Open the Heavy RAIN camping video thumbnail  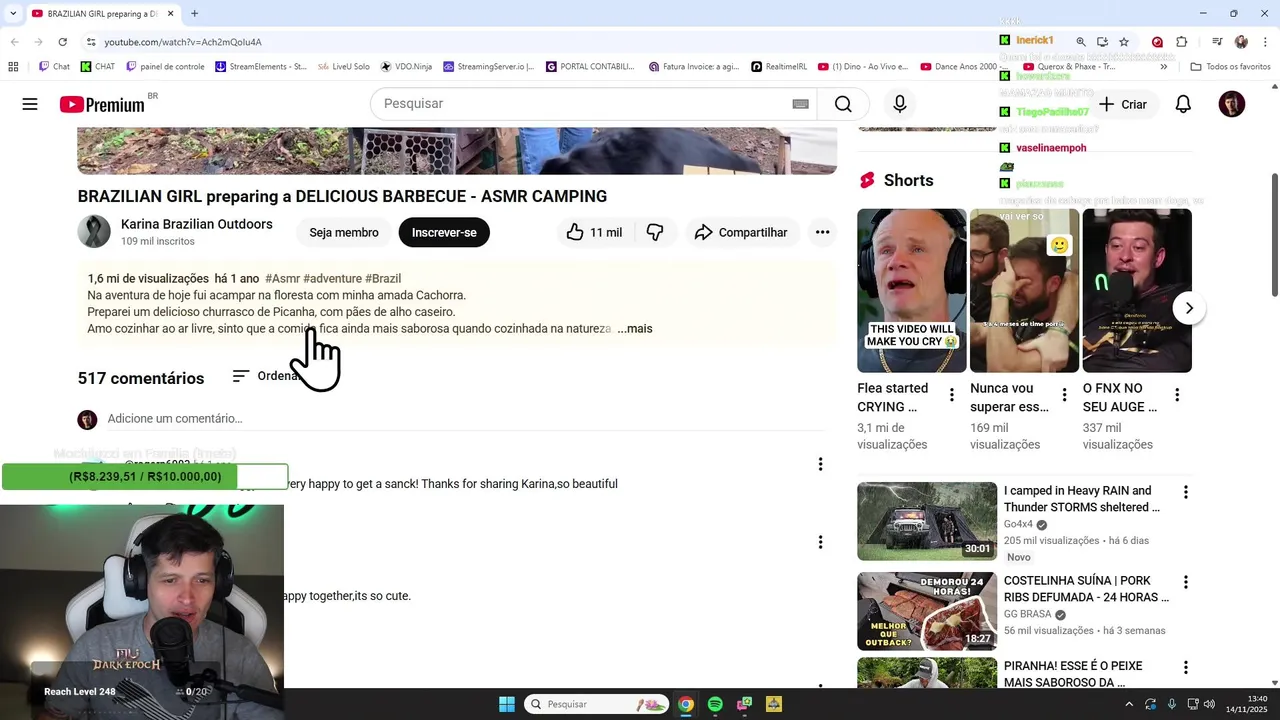coord(927,521)
